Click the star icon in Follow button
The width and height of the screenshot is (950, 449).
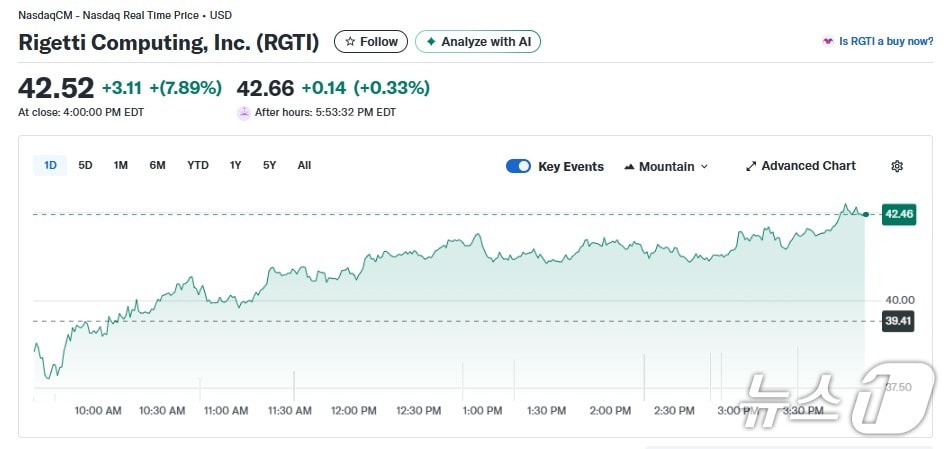[350, 42]
